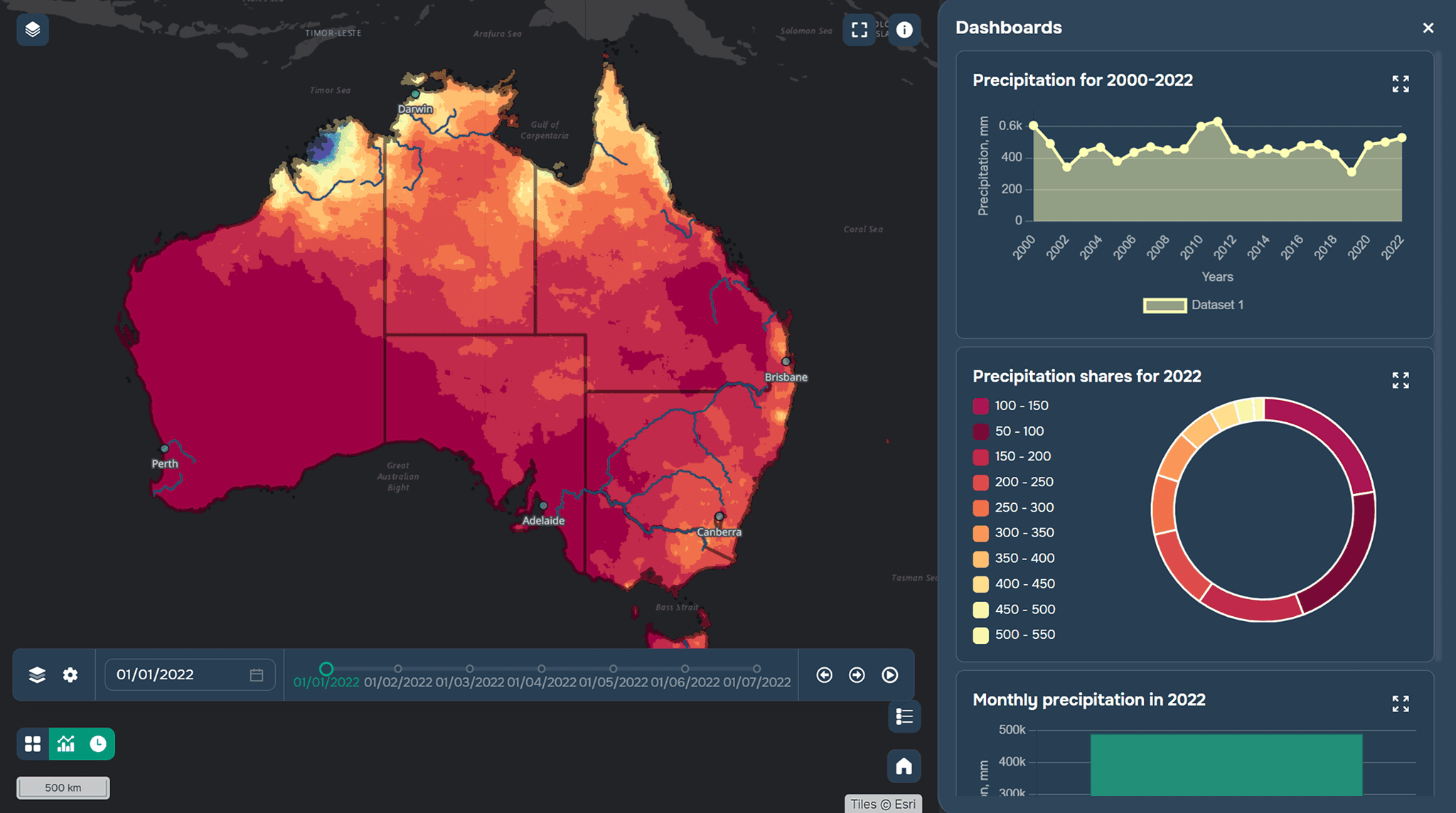Screen dimensions: 1456x813
Task: Click the timeline layers stack icon
Action: coord(37,675)
